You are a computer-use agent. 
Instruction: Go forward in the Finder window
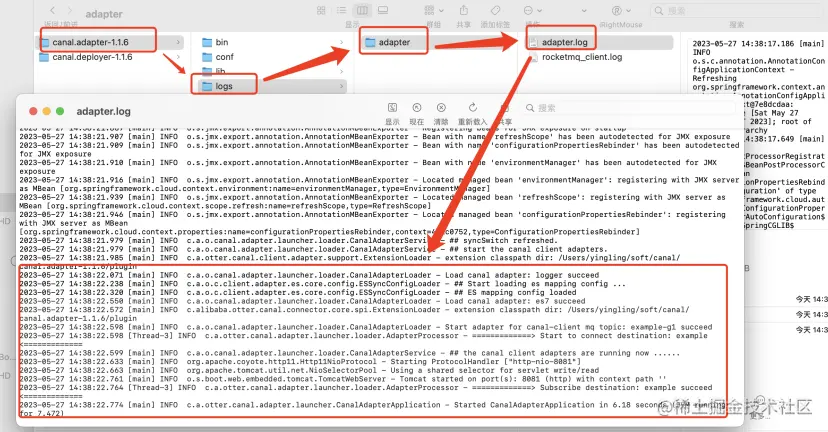coord(70,10)
